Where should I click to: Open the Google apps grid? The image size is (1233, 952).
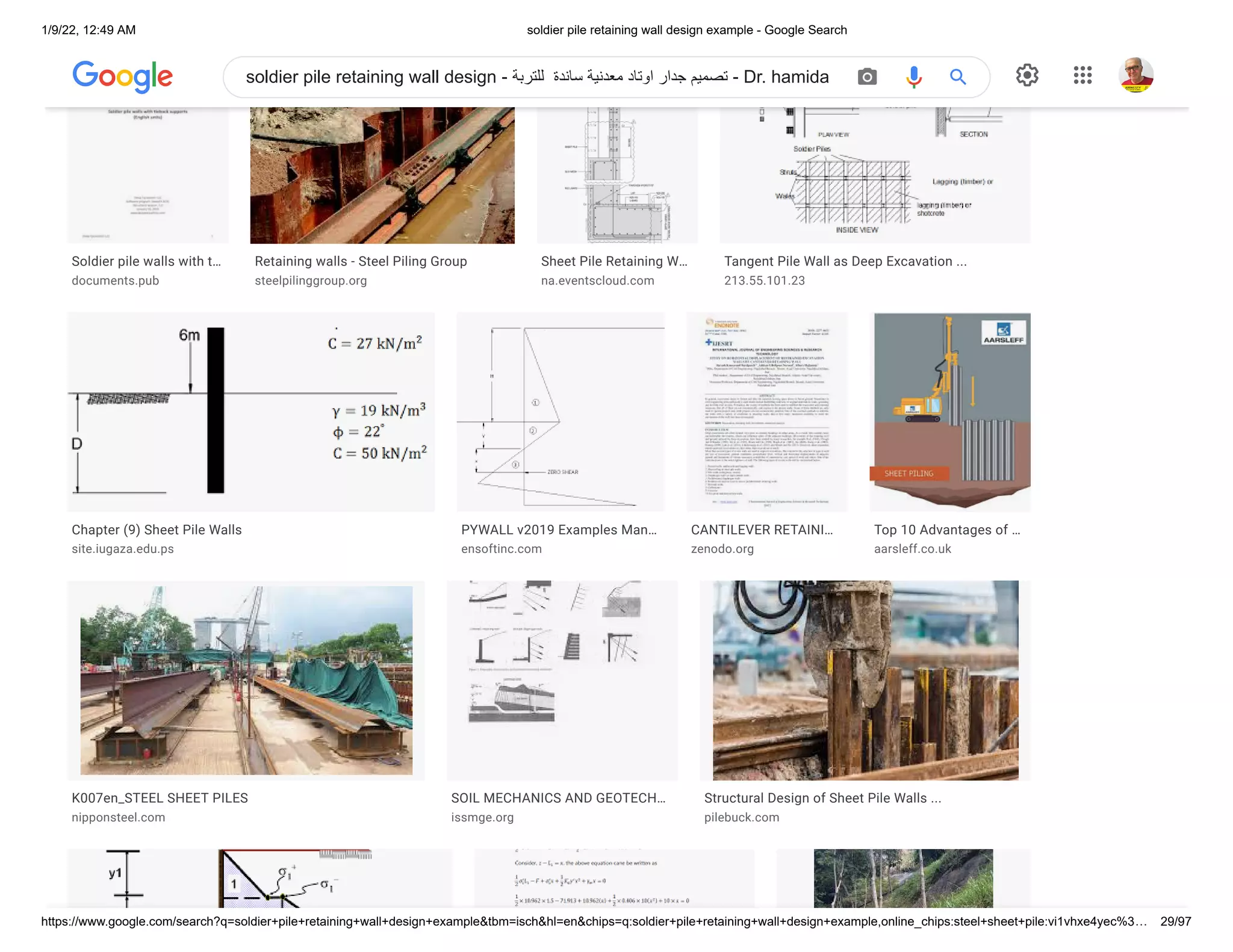1082,75
